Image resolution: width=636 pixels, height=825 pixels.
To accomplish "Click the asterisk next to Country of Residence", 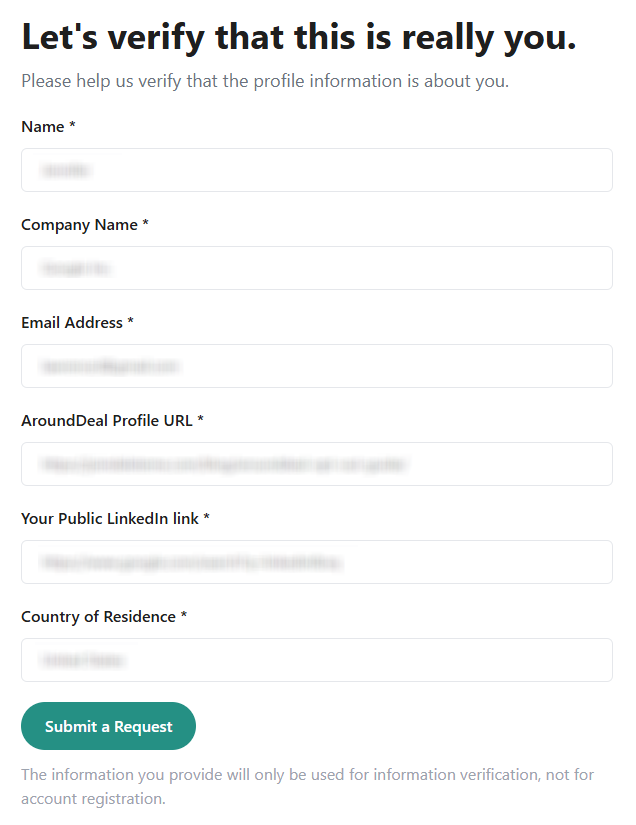I will 184,616.
